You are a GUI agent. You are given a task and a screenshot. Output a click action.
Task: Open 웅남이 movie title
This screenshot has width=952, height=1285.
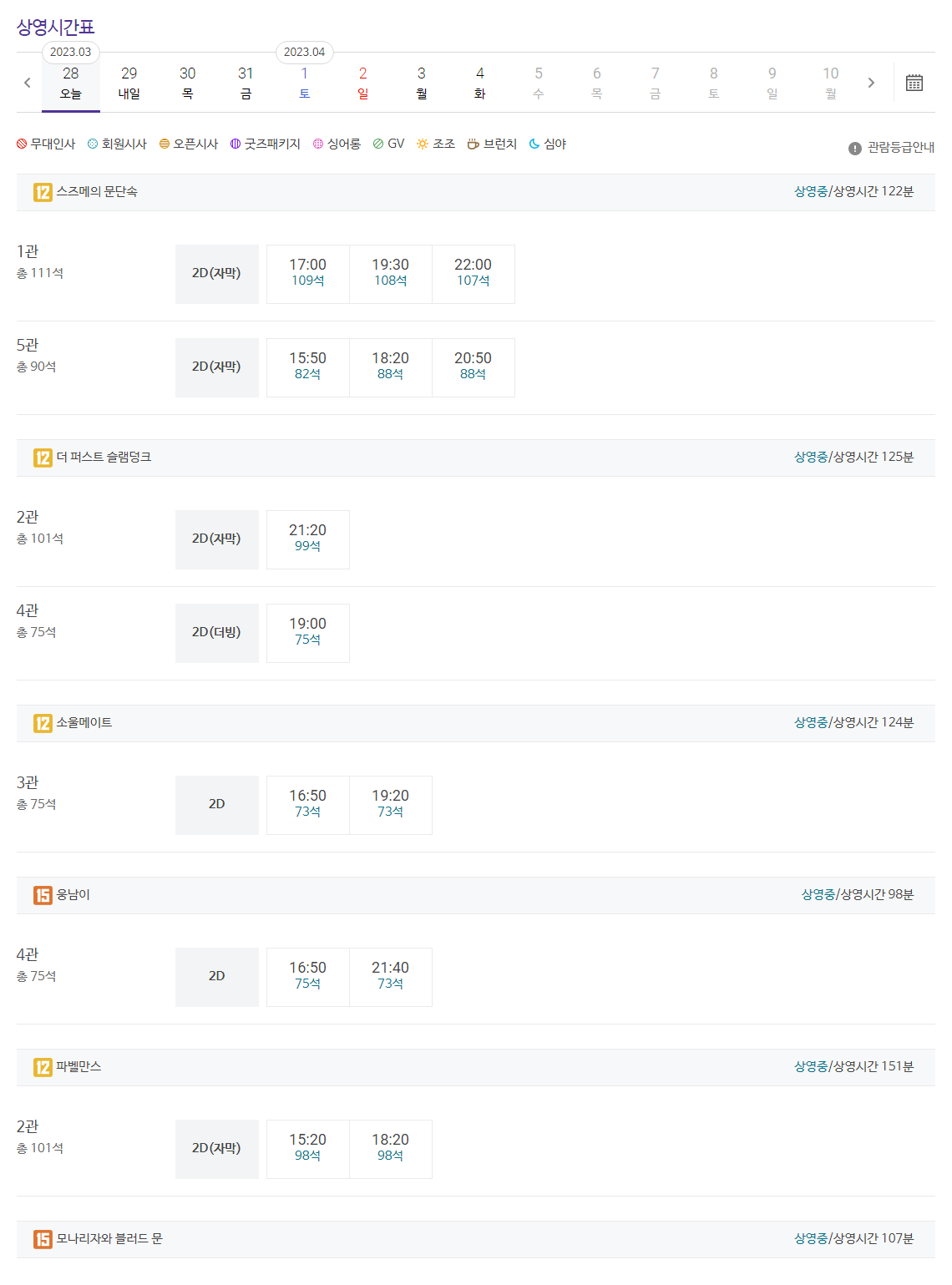(73, 895)
